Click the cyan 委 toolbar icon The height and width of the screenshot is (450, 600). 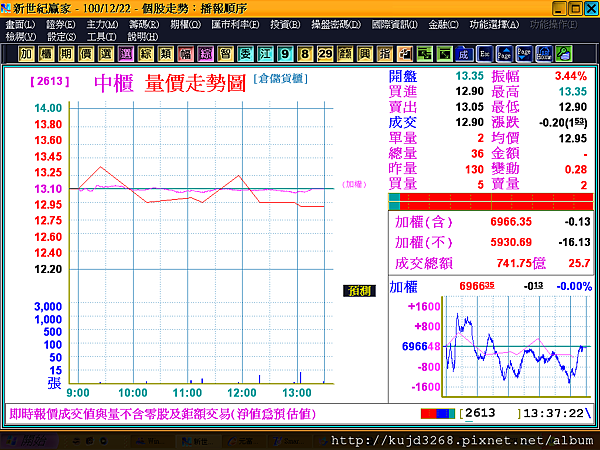(x=245, y=54)
